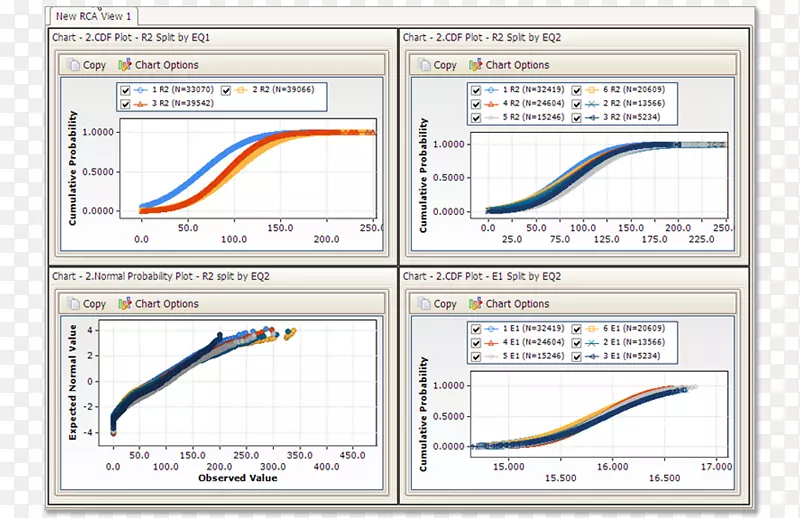Click Copy label in CDF R2 Split by EQ2 toolbar
Image resolution: width=800 pixels, height=518 pixels.
445,65
